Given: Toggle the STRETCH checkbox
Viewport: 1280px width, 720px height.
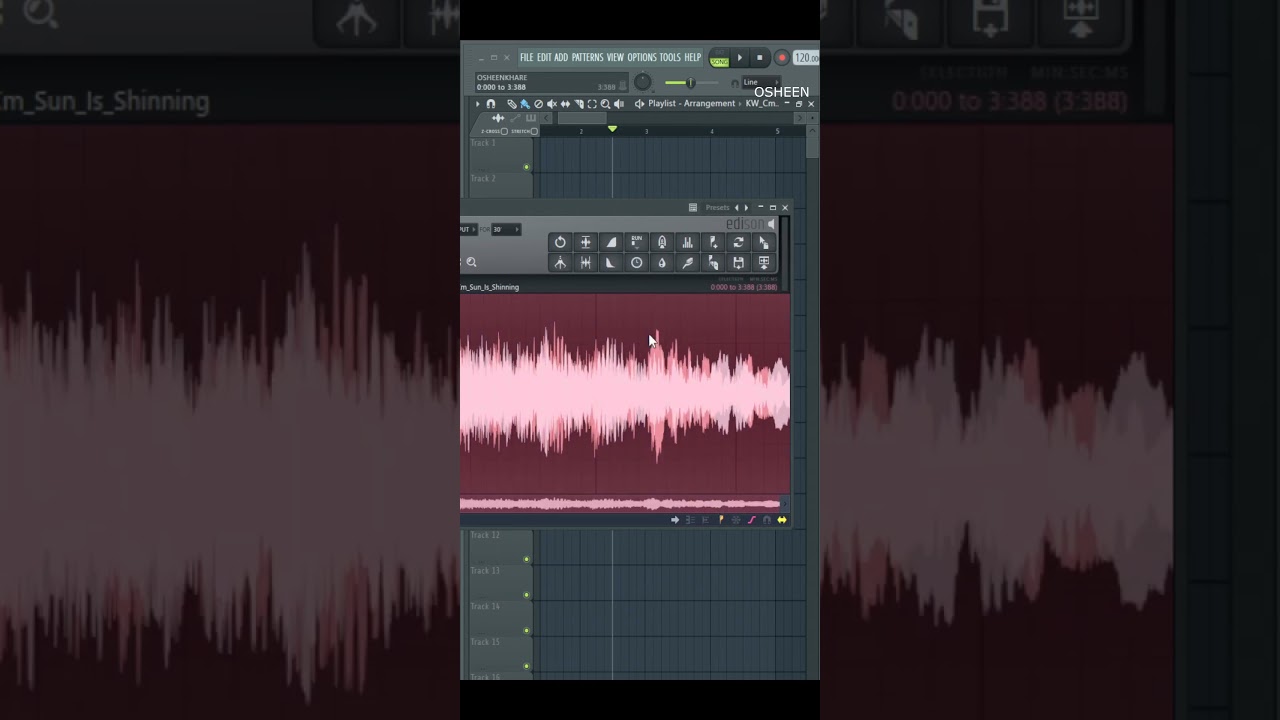Looking at the screenshot, I should [x=534, y=131].
